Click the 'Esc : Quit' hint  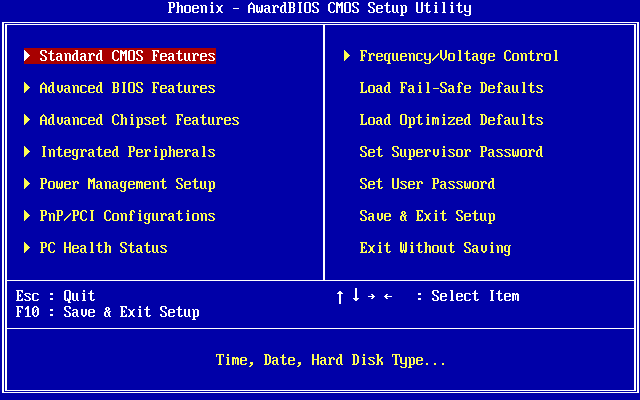click(56, 296)
